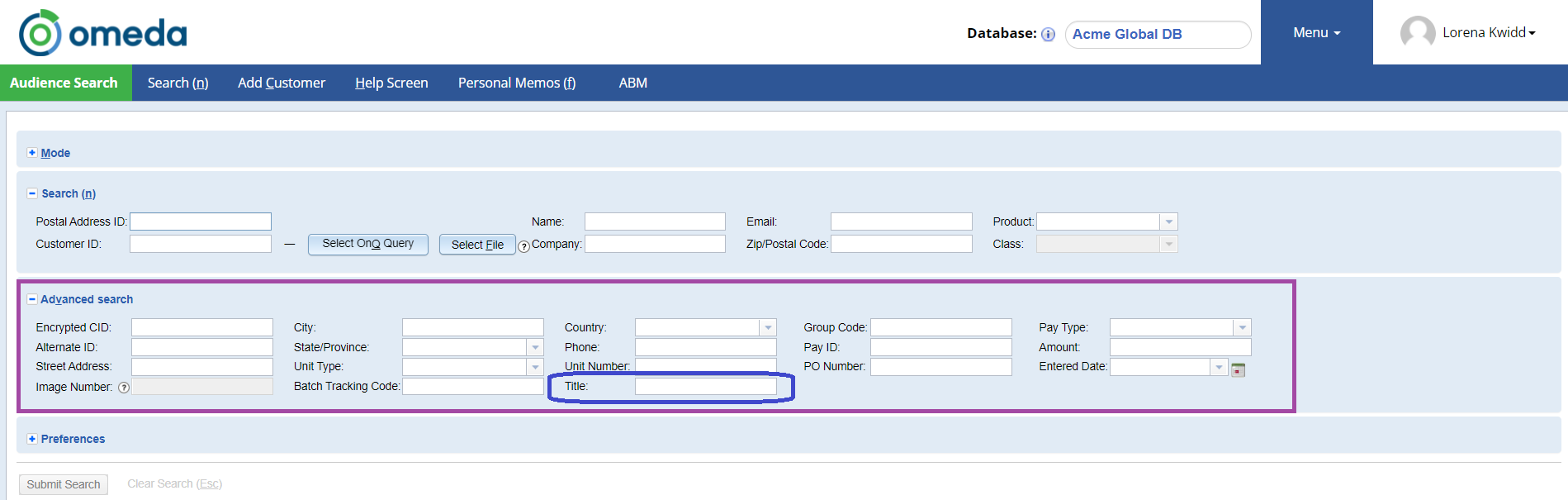
Task: Expand the Mode section
Action: pos(32,153)
